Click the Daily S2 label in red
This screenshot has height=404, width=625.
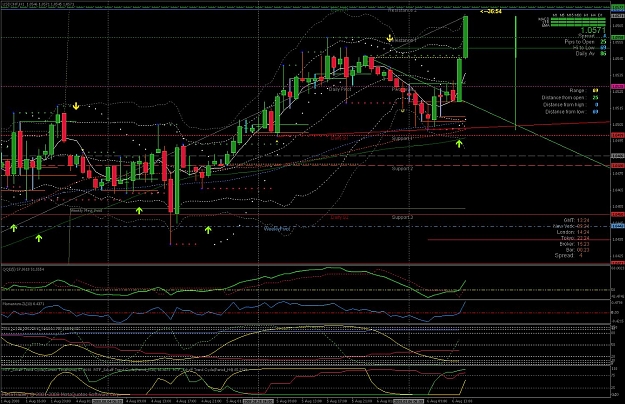[339, 218]
